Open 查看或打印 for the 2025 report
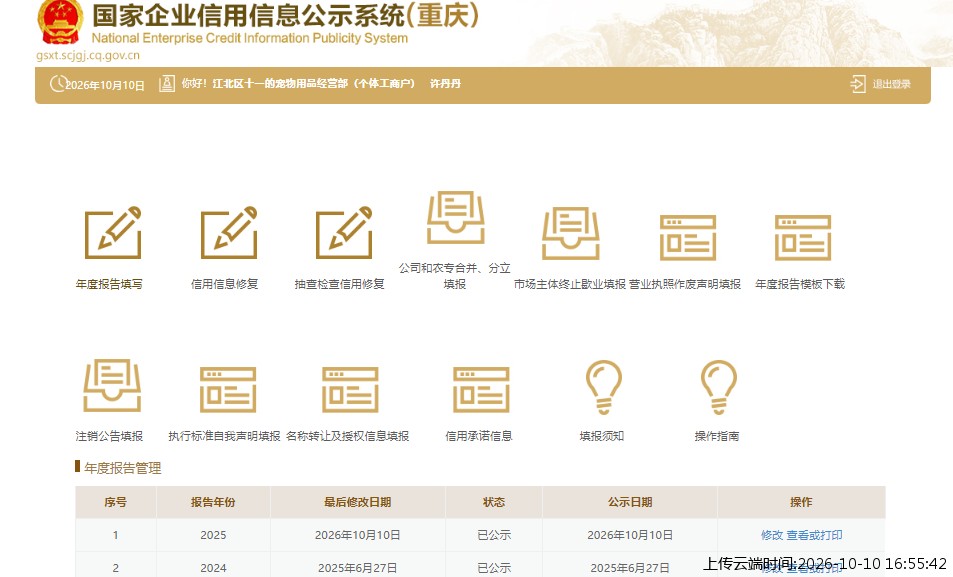This screenshot has width=953, height=577. coord(814,535)
